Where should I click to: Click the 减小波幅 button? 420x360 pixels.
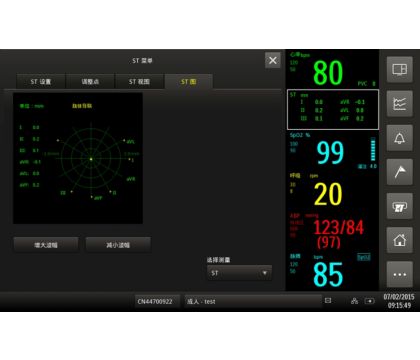tap(118, 245)
